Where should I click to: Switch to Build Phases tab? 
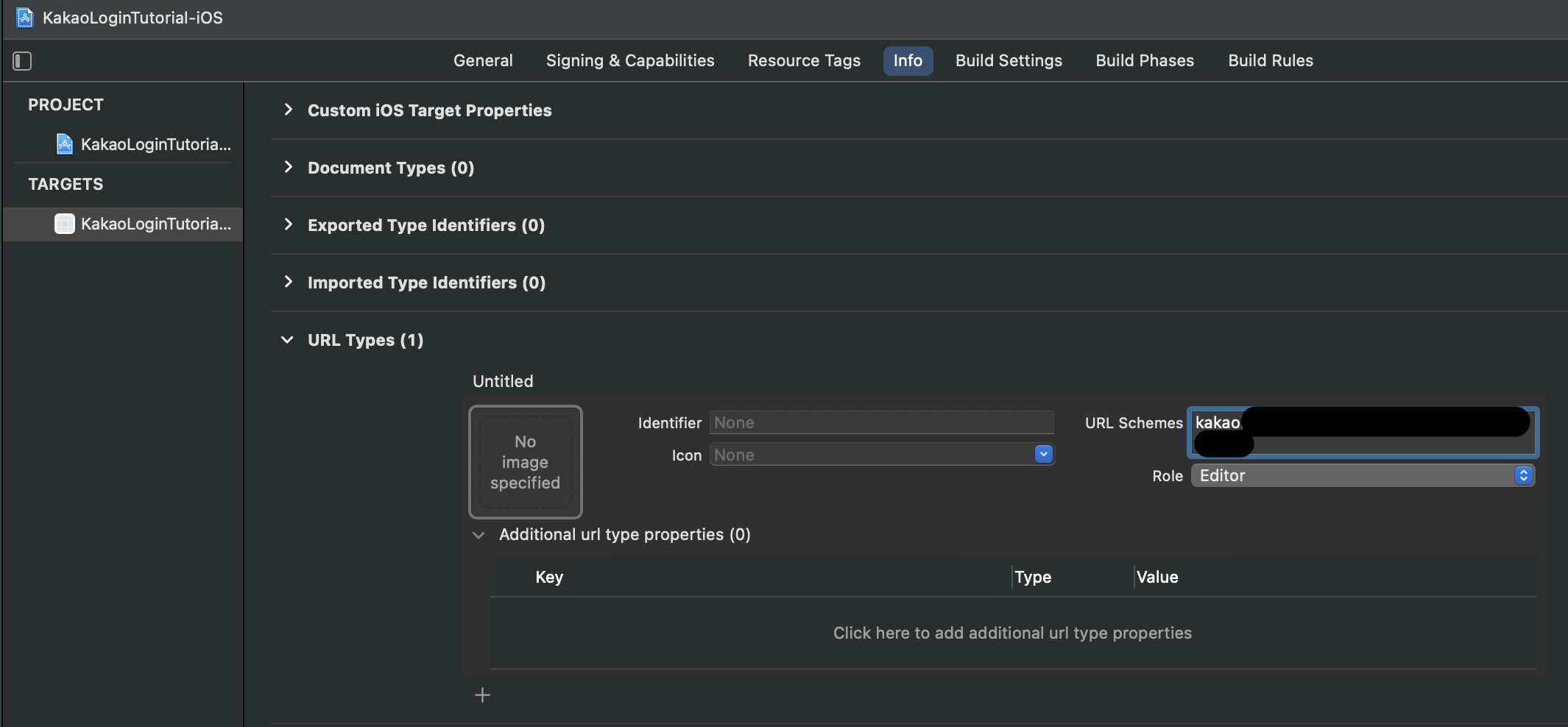pyautogui.click(x=1145, y=61)
